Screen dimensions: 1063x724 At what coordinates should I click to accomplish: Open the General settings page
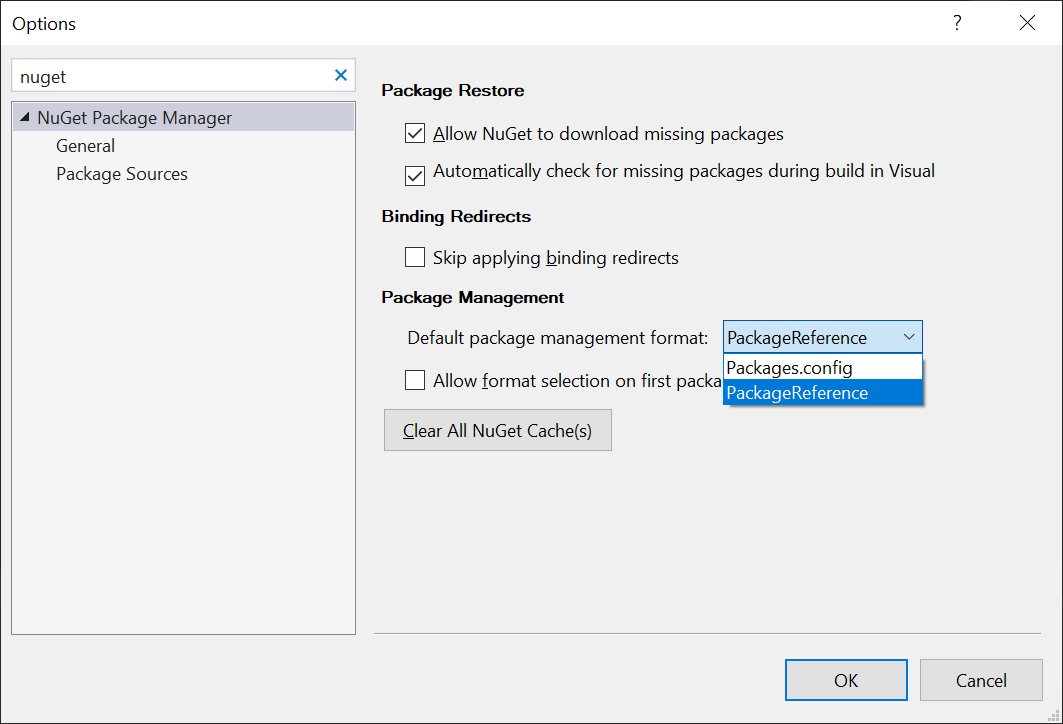[x=85, y=146]
